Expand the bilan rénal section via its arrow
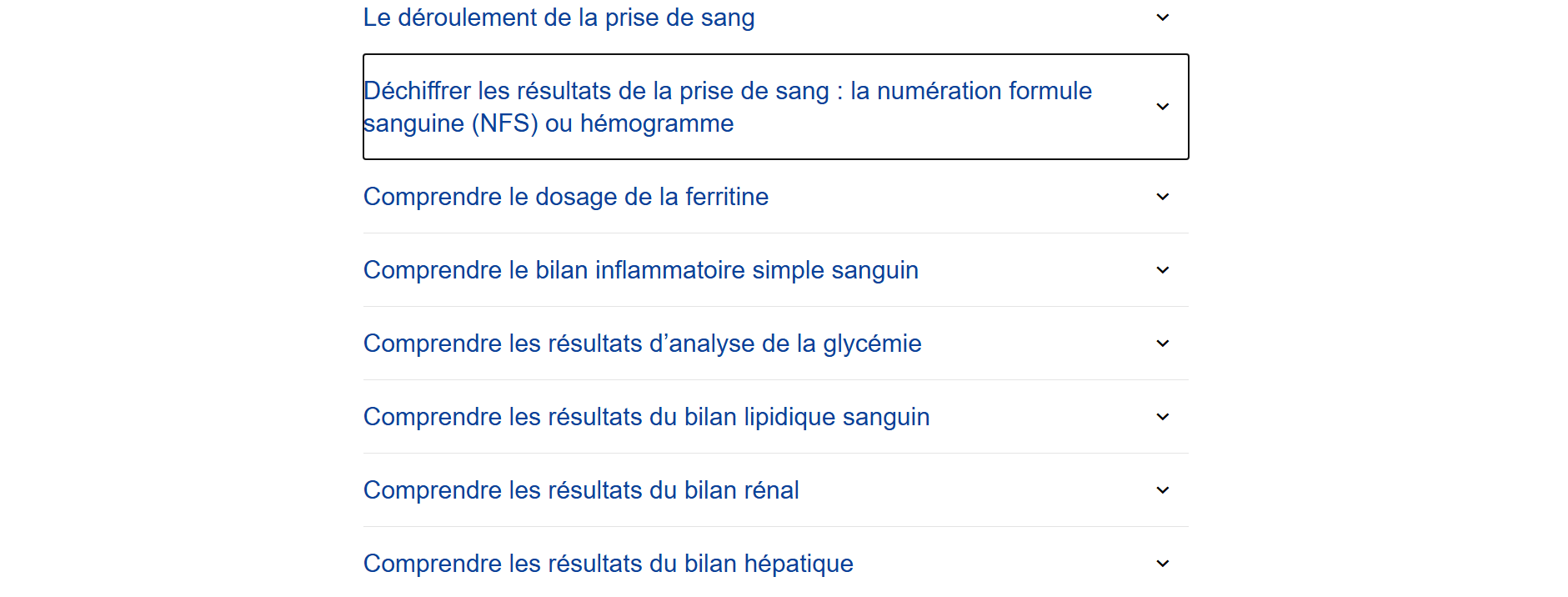Viewport: 1568px width, 597px height. point(1163,490)
